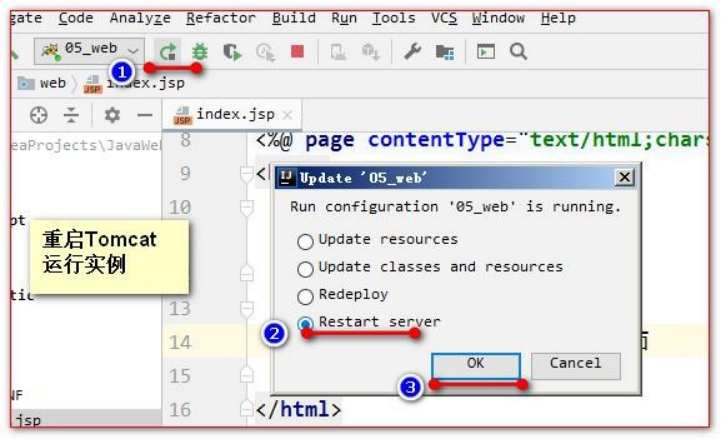This screenshot has height=439, width=722.
Task: Click the web folder breadcrumb
Action: pos(42,83)
